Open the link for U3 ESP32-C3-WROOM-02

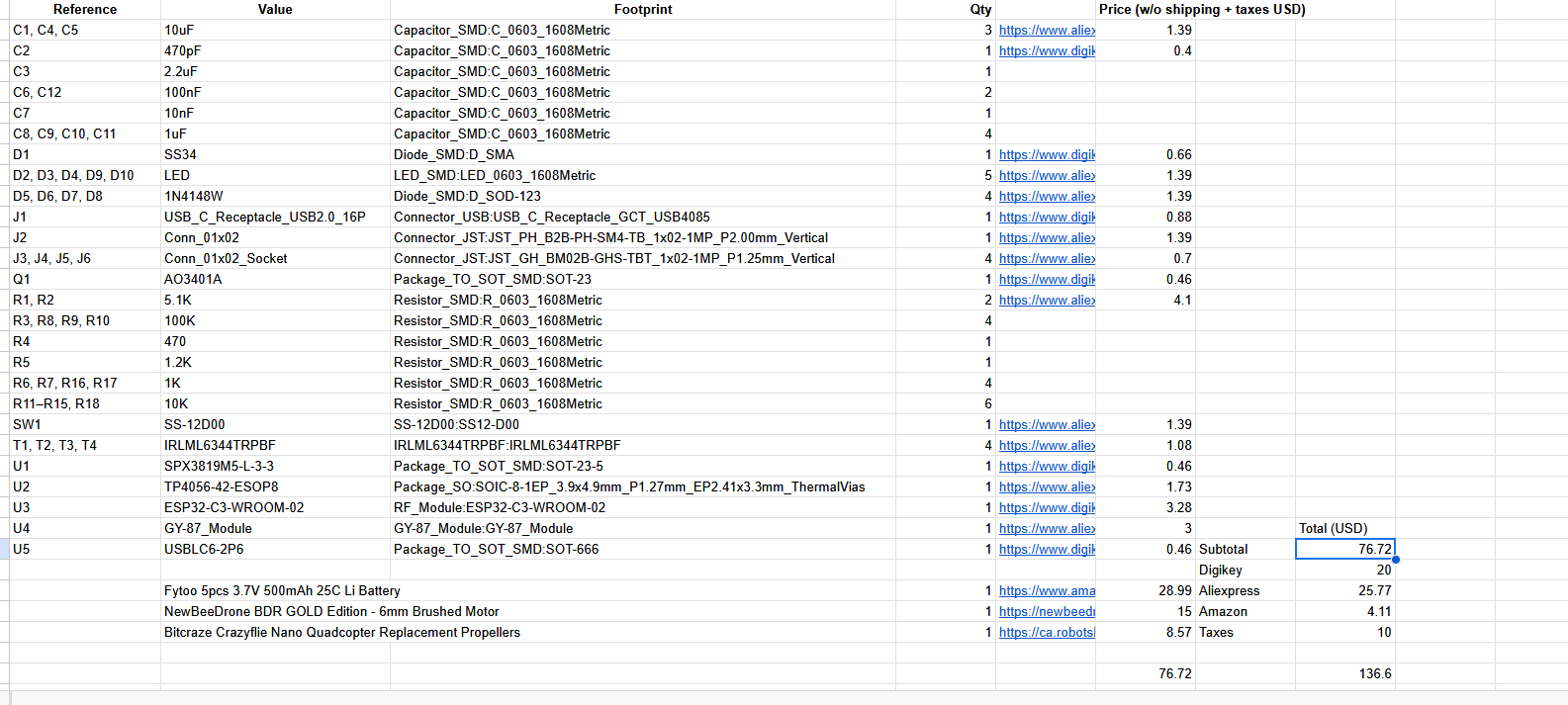(1046, 508)
